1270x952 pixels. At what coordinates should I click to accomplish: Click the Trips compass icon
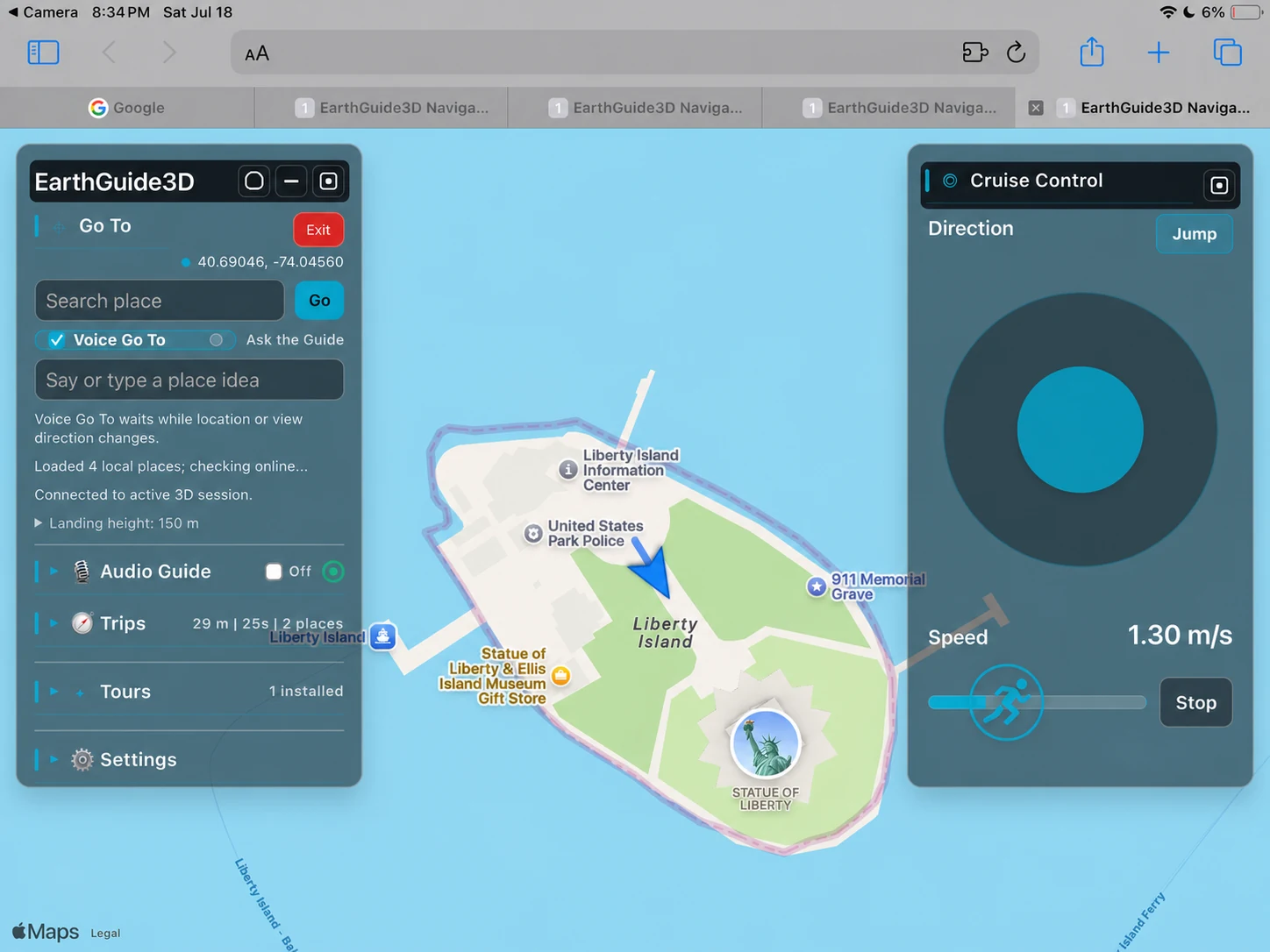(82, 623)
